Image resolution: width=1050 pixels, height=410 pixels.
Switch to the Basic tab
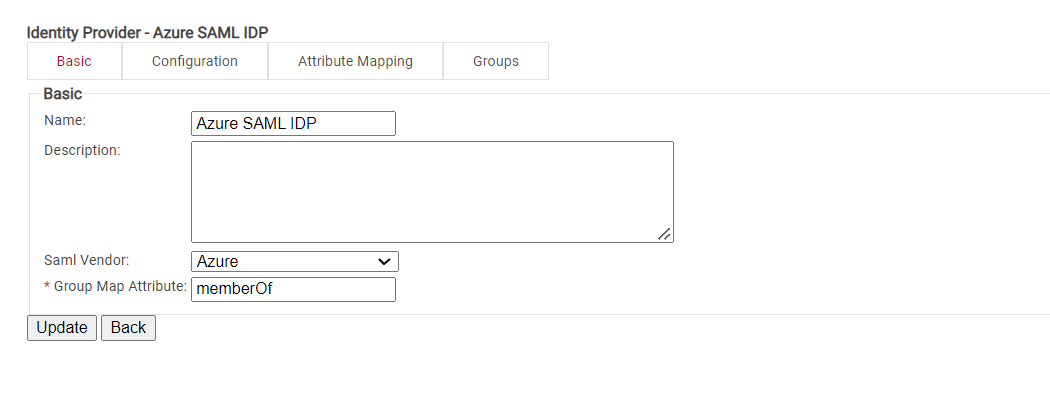pyautogui.click(x=74, y=61)
